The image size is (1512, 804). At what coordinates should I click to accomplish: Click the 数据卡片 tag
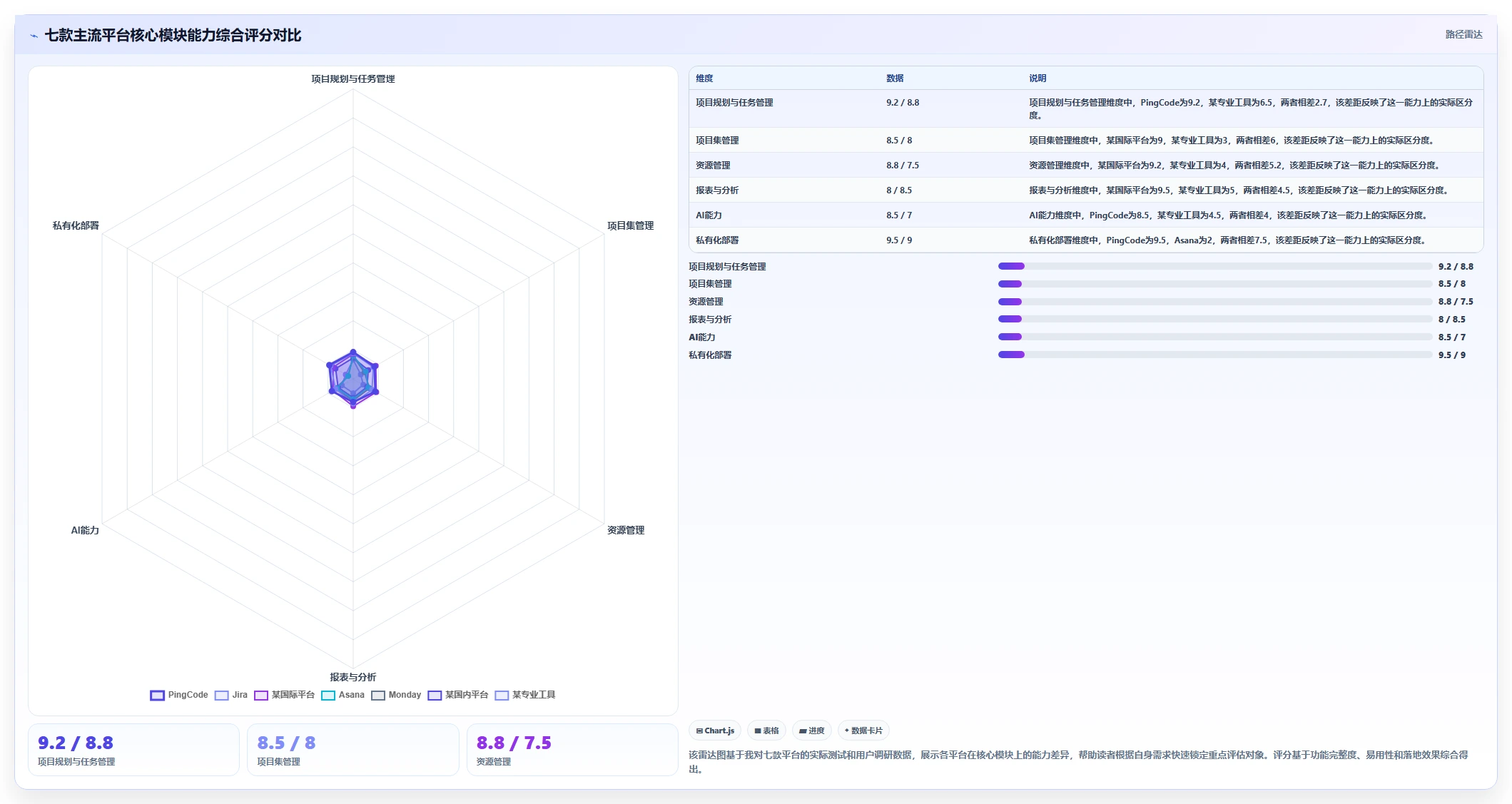tap(863, 731)
